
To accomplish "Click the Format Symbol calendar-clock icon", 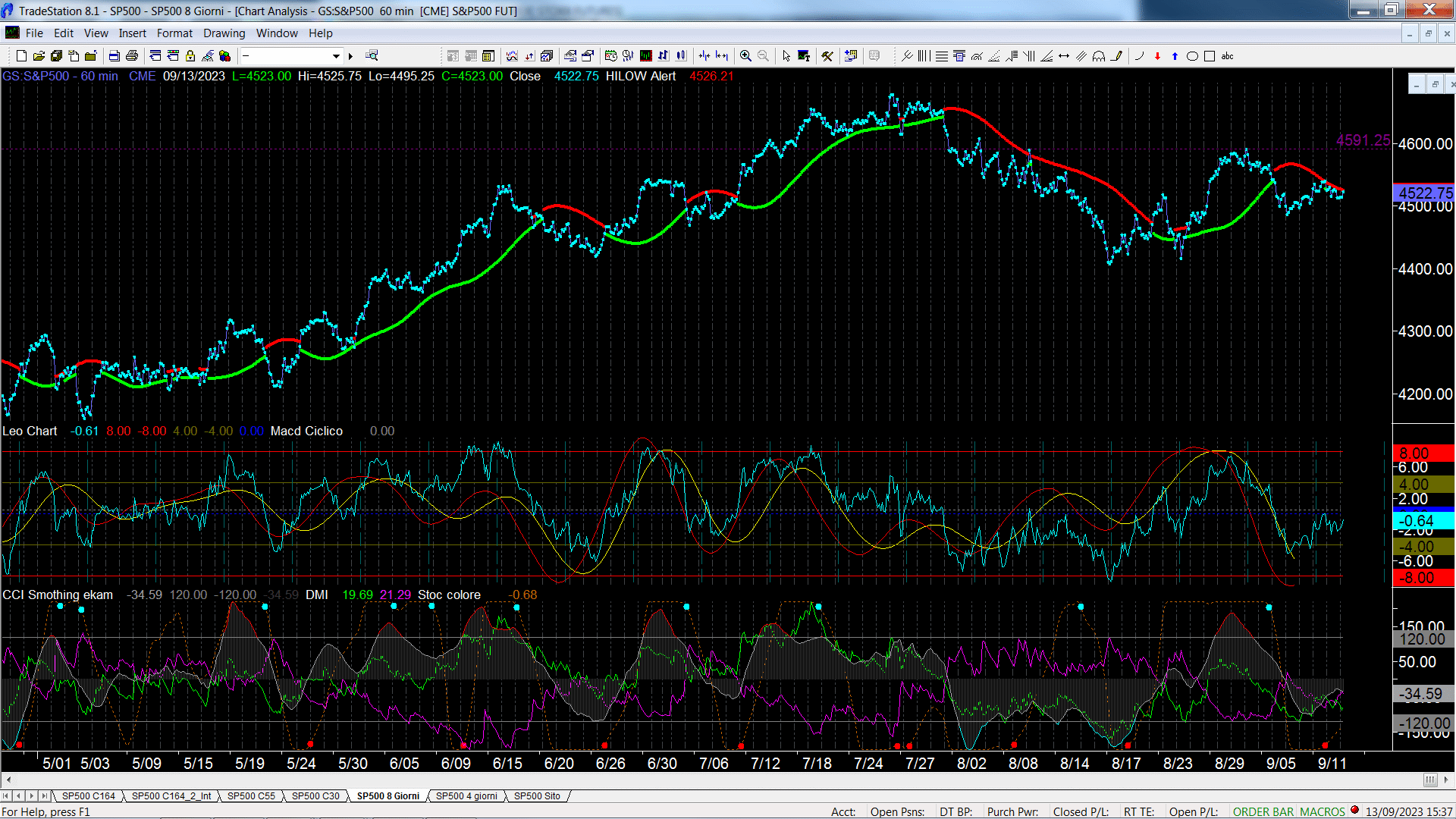I will click(610, 55).
